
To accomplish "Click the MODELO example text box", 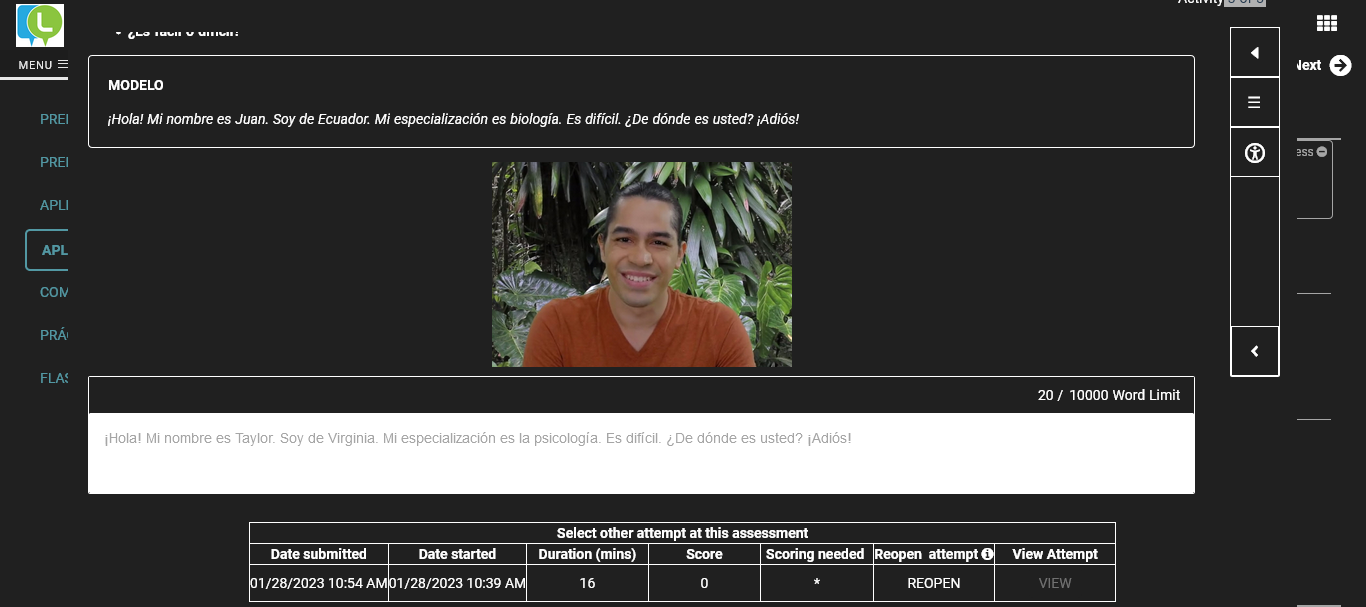I will tap(640, 102).
